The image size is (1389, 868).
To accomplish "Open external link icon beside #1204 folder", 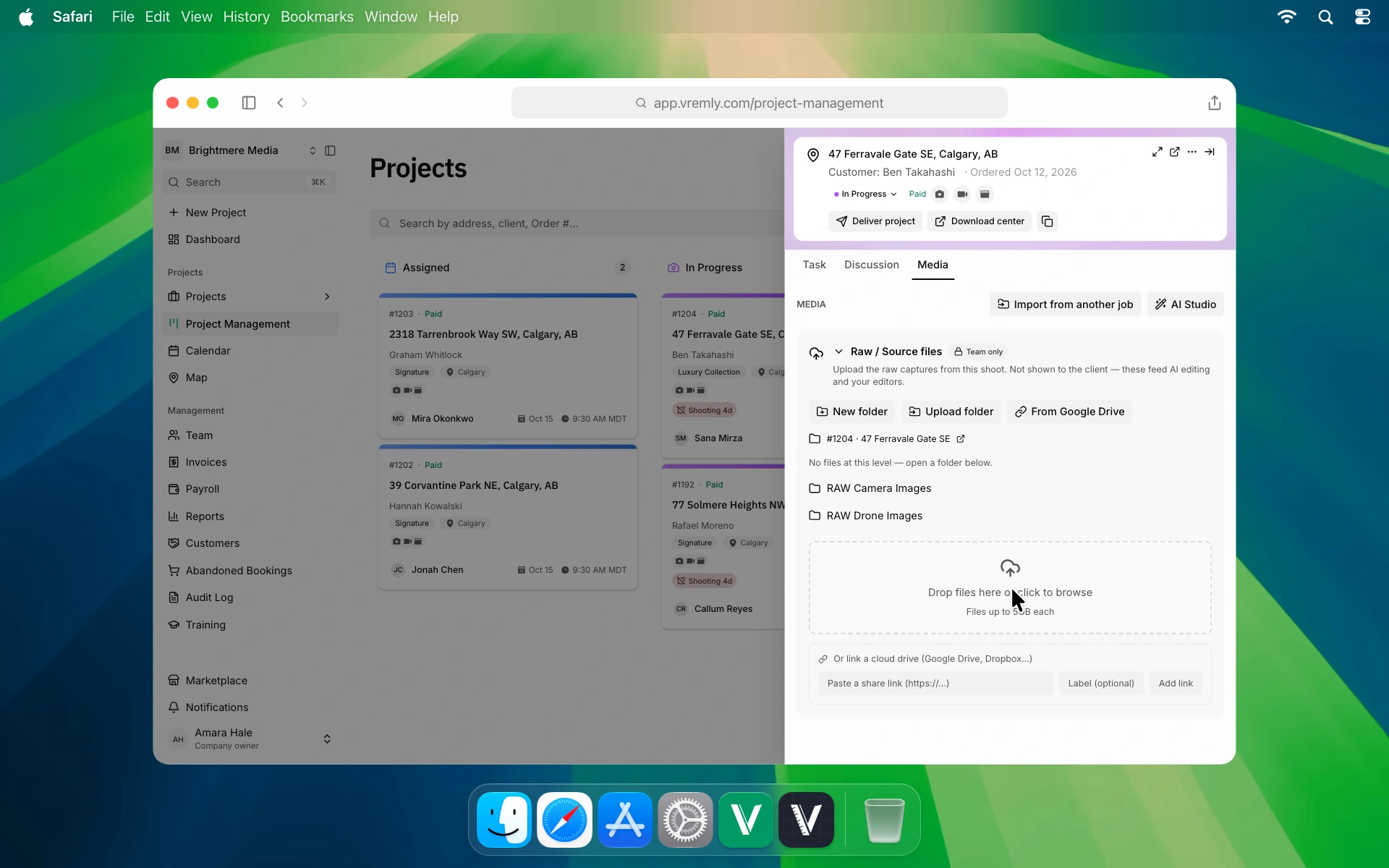I will tap(961, 439).
